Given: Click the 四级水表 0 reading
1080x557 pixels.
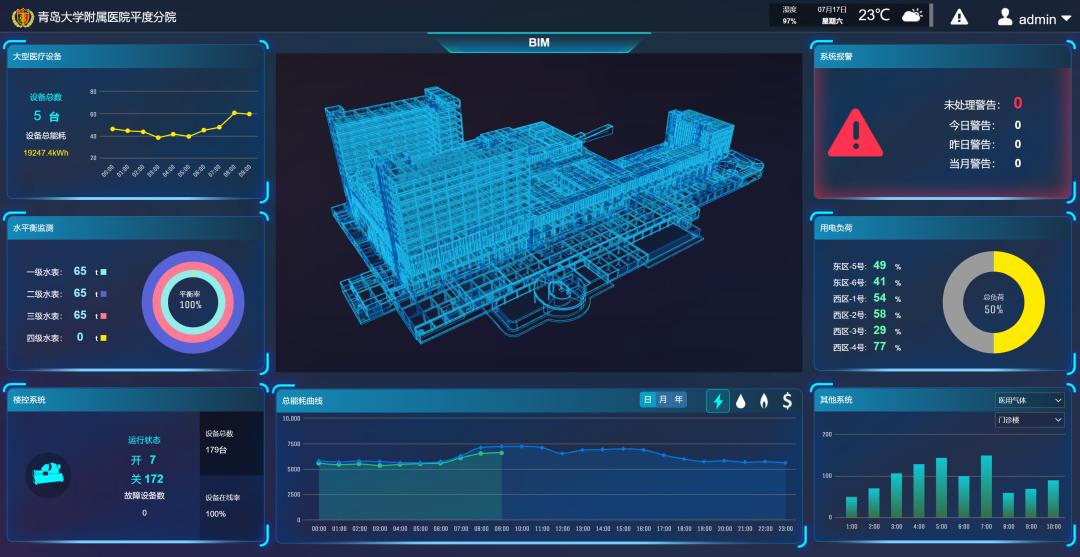Looking at the screenshot, I should click(x=80, y=337).
